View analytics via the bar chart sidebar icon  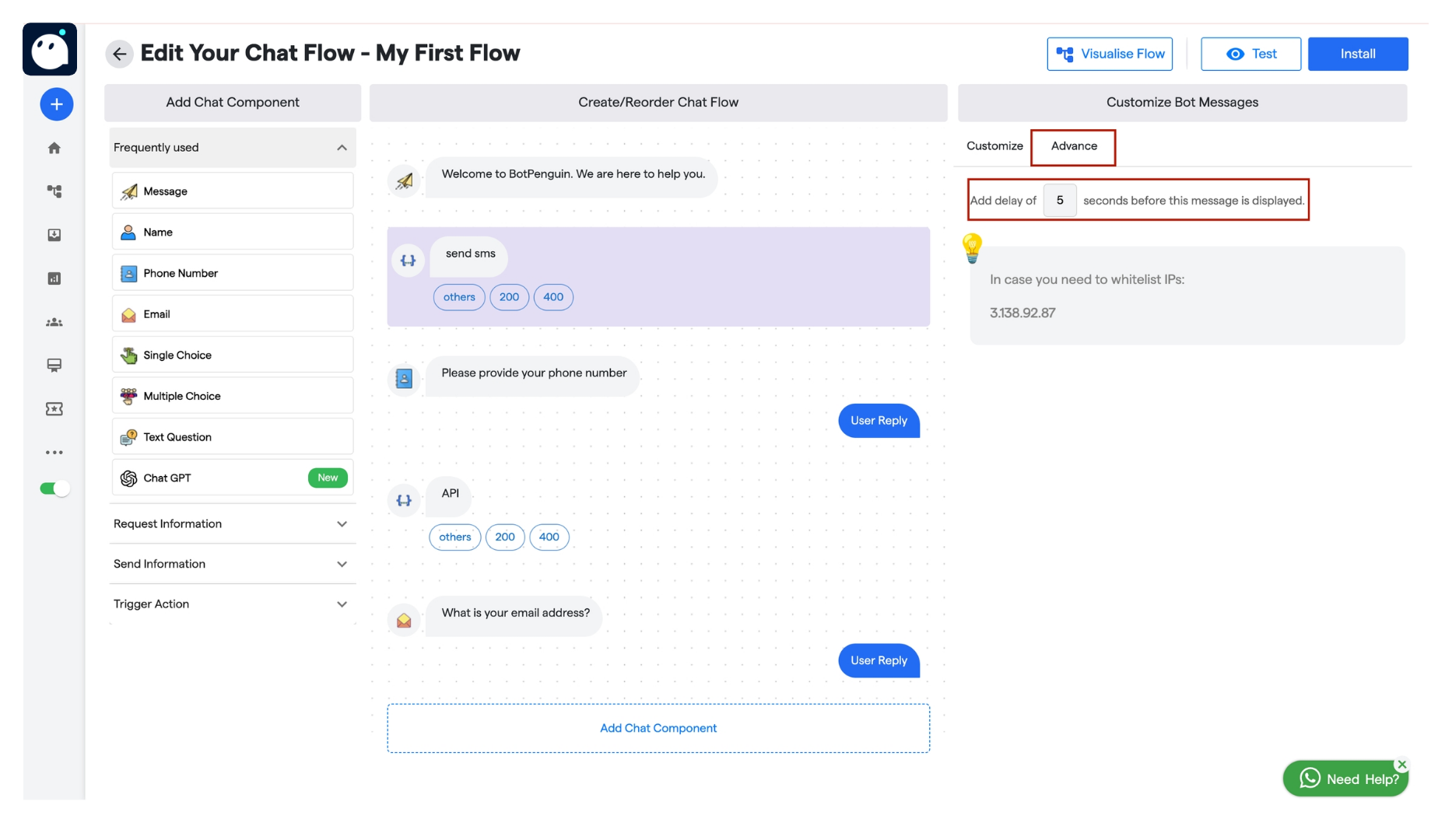[x=54, y=278]
